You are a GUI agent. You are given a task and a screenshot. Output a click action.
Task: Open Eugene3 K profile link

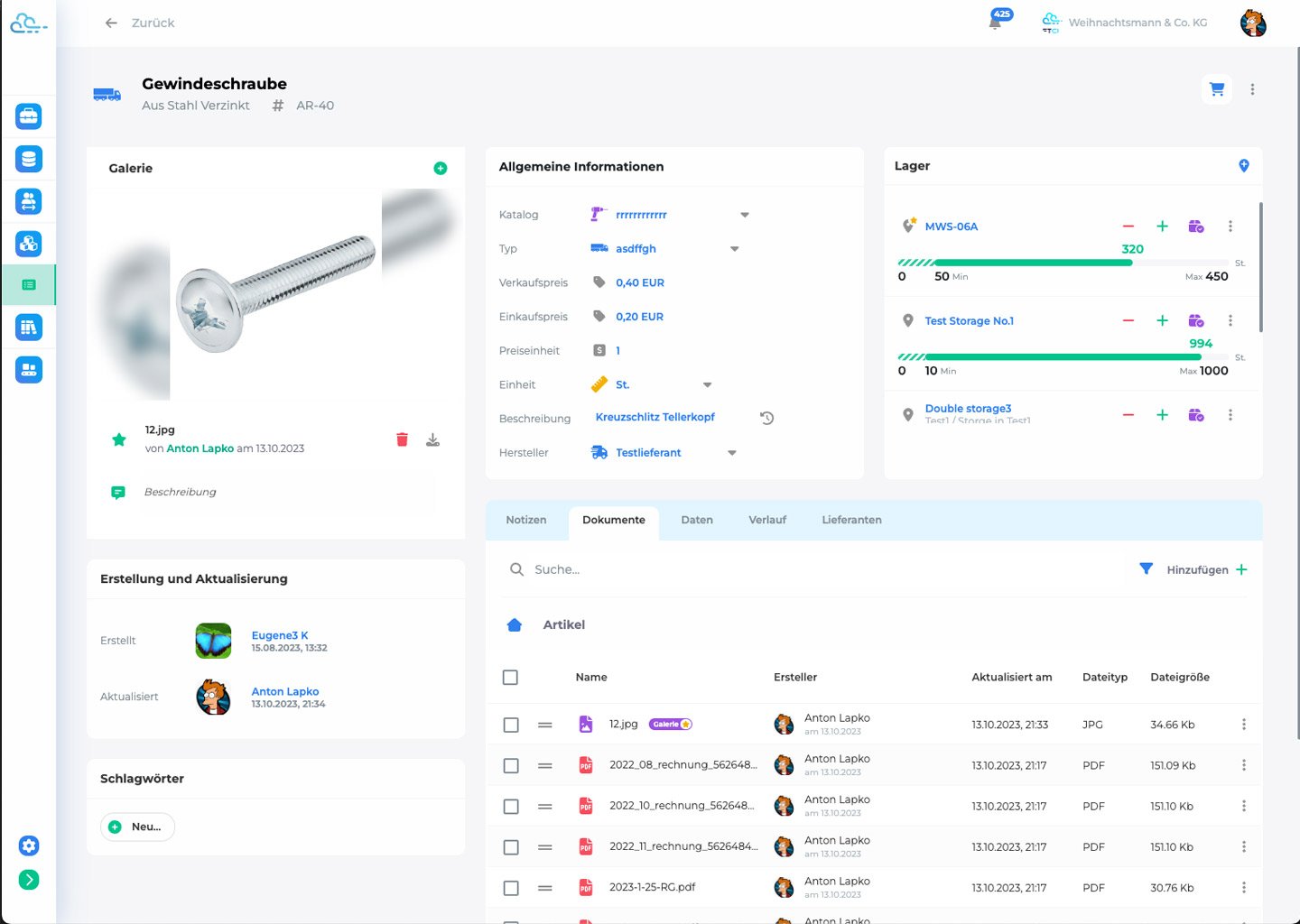point(280,635)
